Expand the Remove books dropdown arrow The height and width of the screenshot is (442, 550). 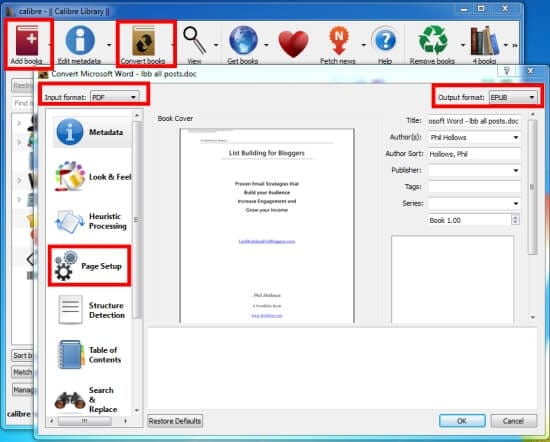coord(463,45)
